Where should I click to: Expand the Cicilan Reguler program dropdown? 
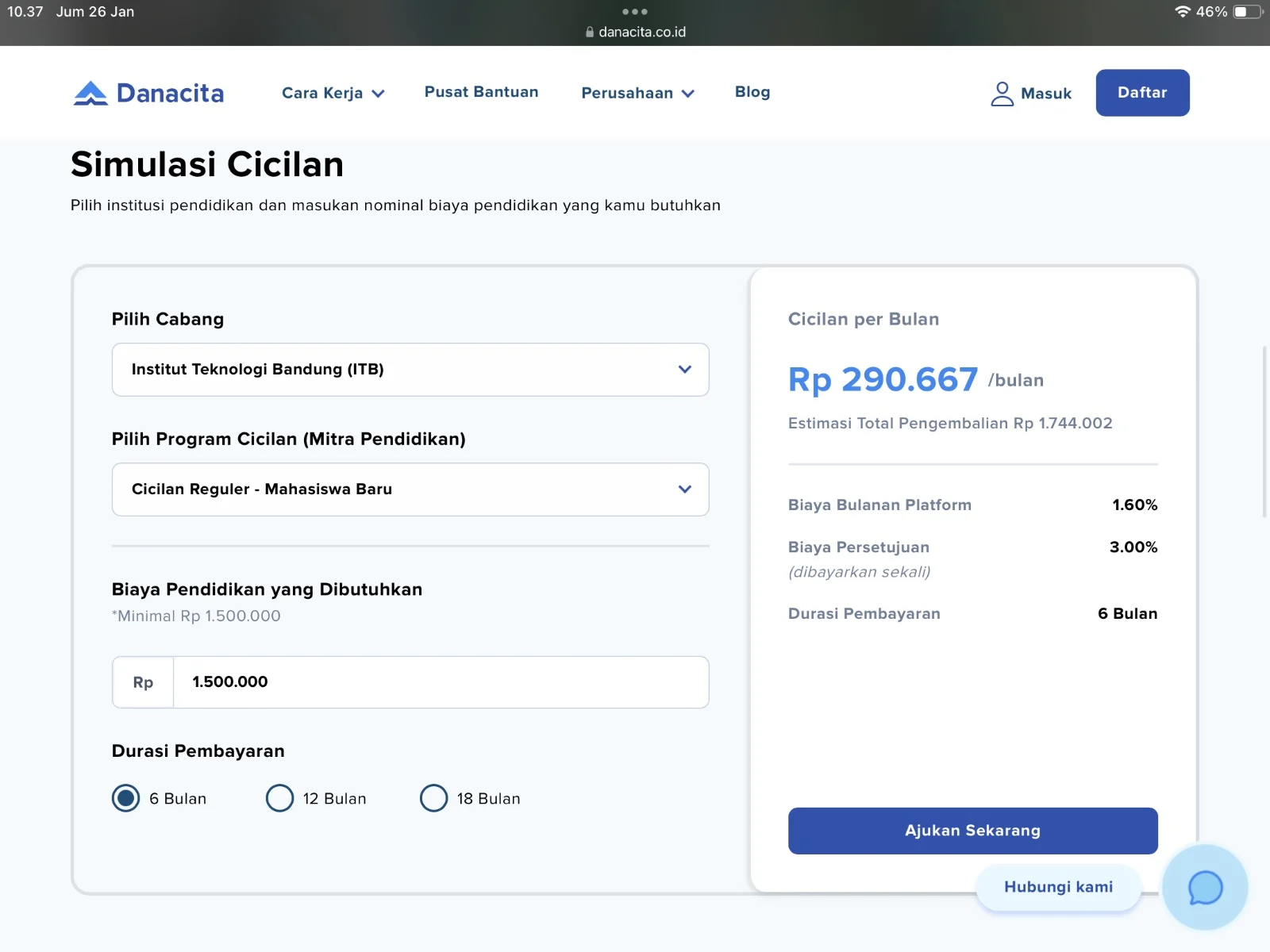coord(410,489)
